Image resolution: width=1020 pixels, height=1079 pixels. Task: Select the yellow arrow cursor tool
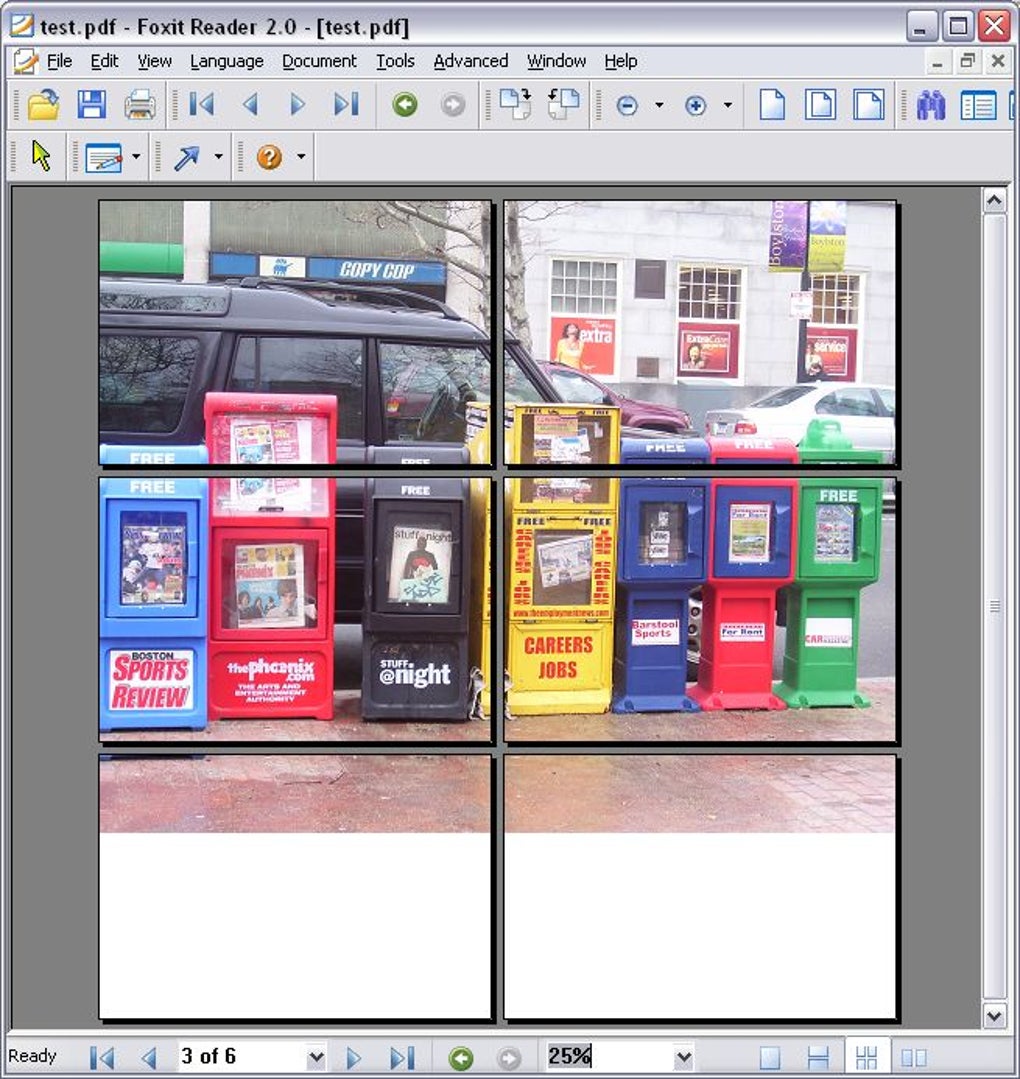pos(41,156)
